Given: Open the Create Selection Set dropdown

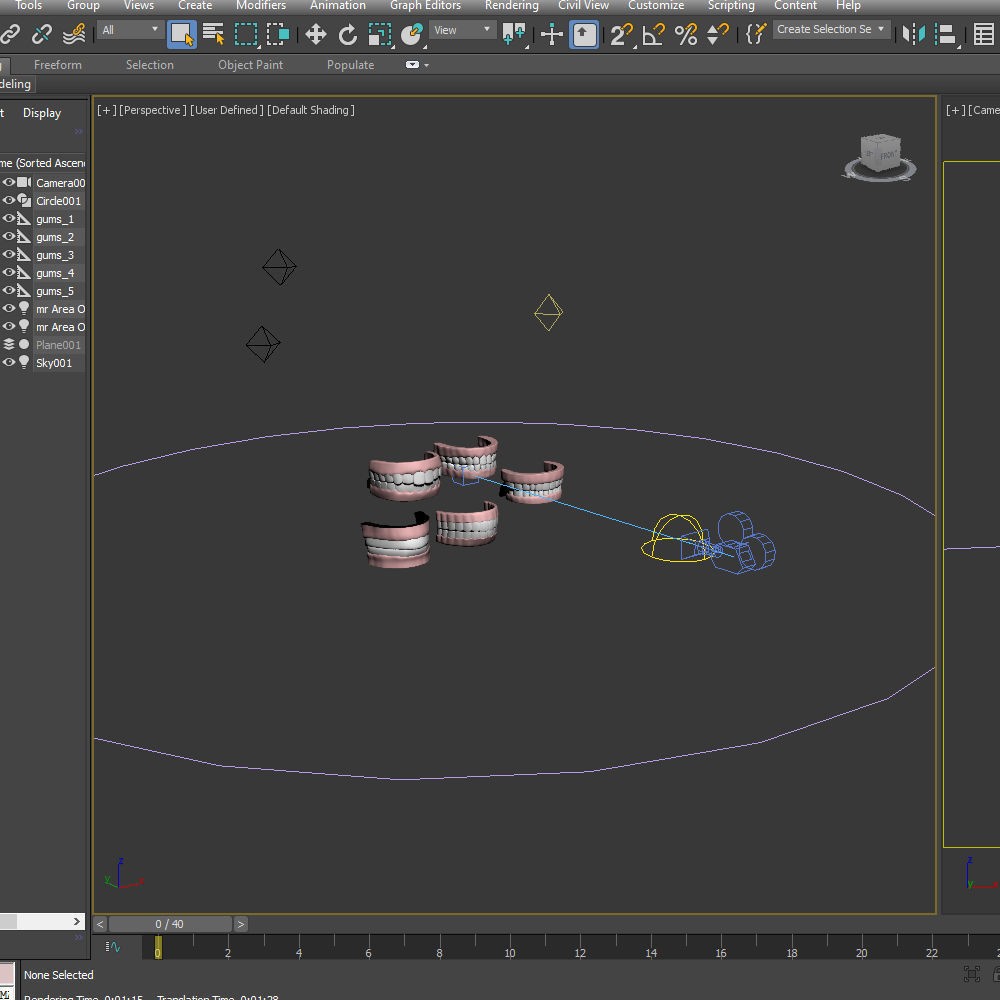Looking at the screenshot, I should coord(831,29).
